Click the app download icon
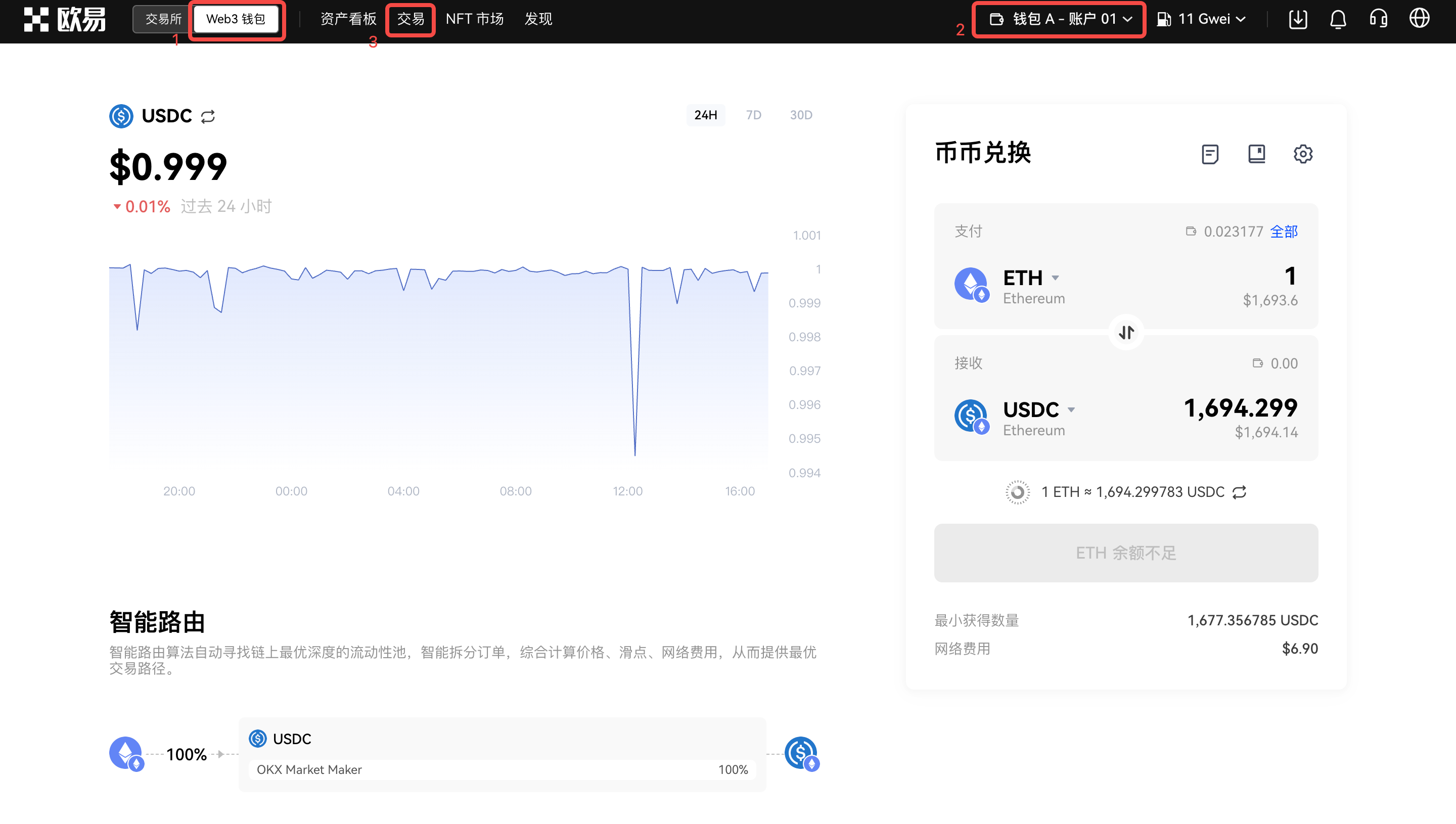 [x=1298, y=19]
